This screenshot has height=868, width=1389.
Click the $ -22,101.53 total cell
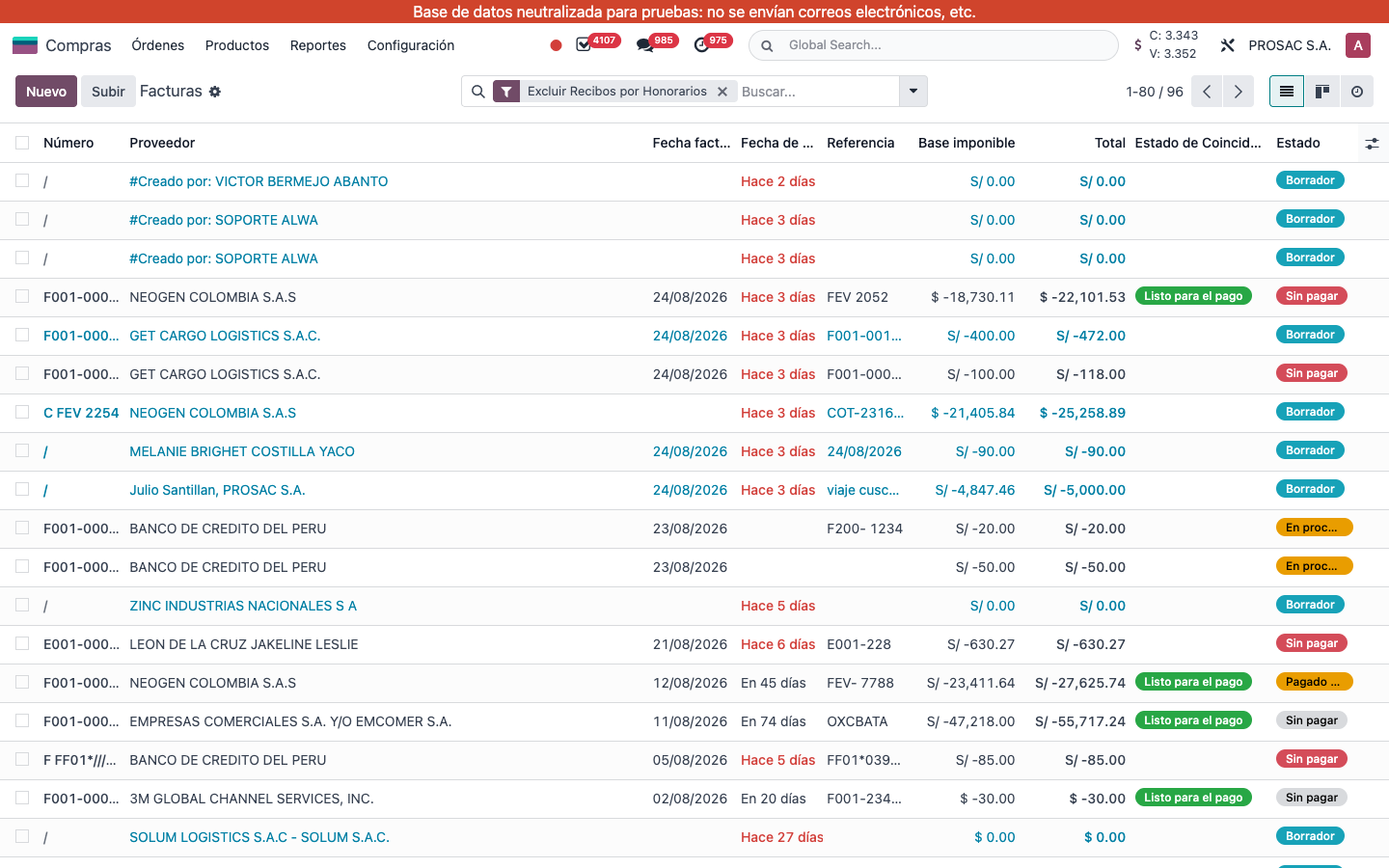[1082, 297]
